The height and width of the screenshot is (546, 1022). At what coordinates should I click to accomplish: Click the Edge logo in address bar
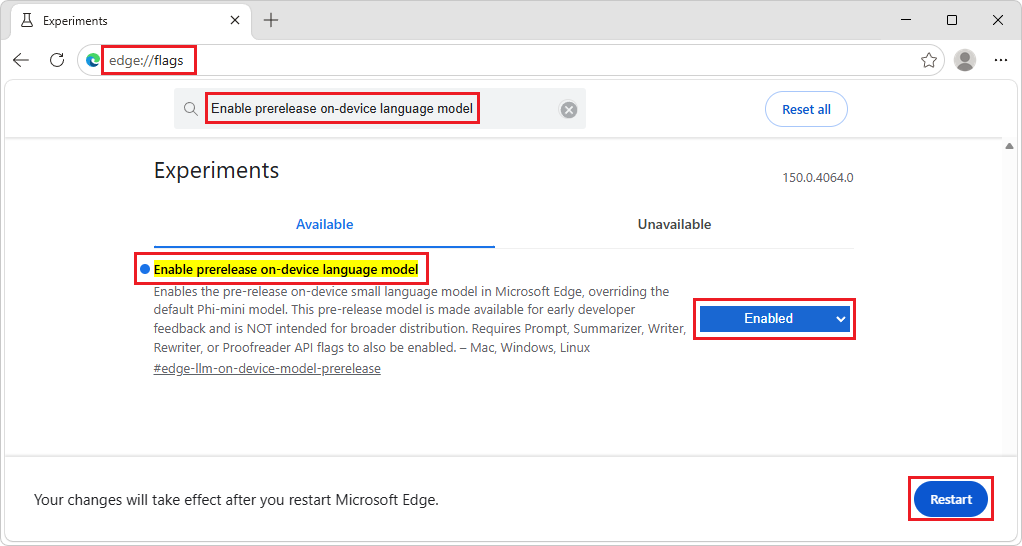(x=93, y=61)
